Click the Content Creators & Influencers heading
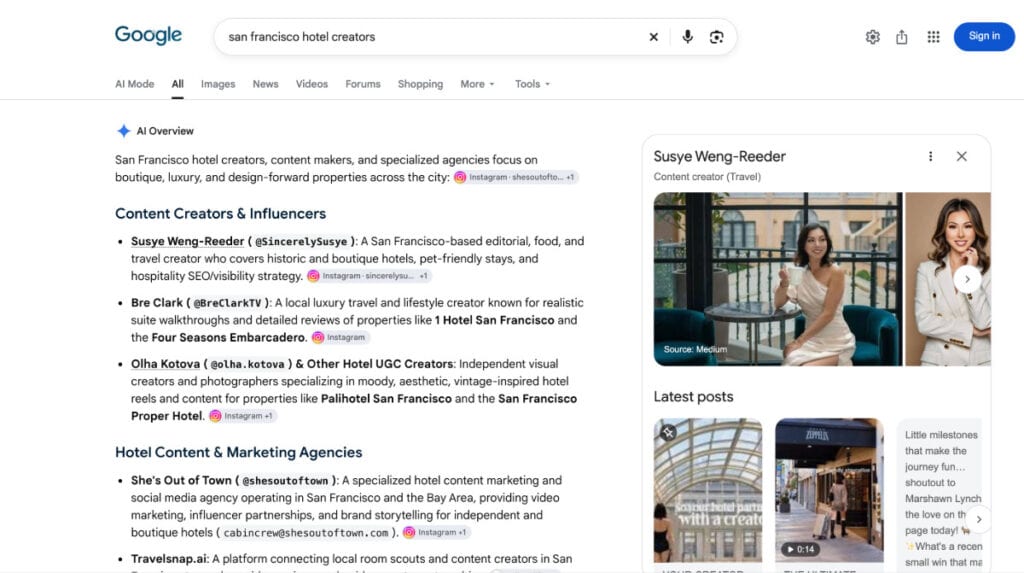The image size is (1024, 573). pyautogui.click(x=220, y=214)
